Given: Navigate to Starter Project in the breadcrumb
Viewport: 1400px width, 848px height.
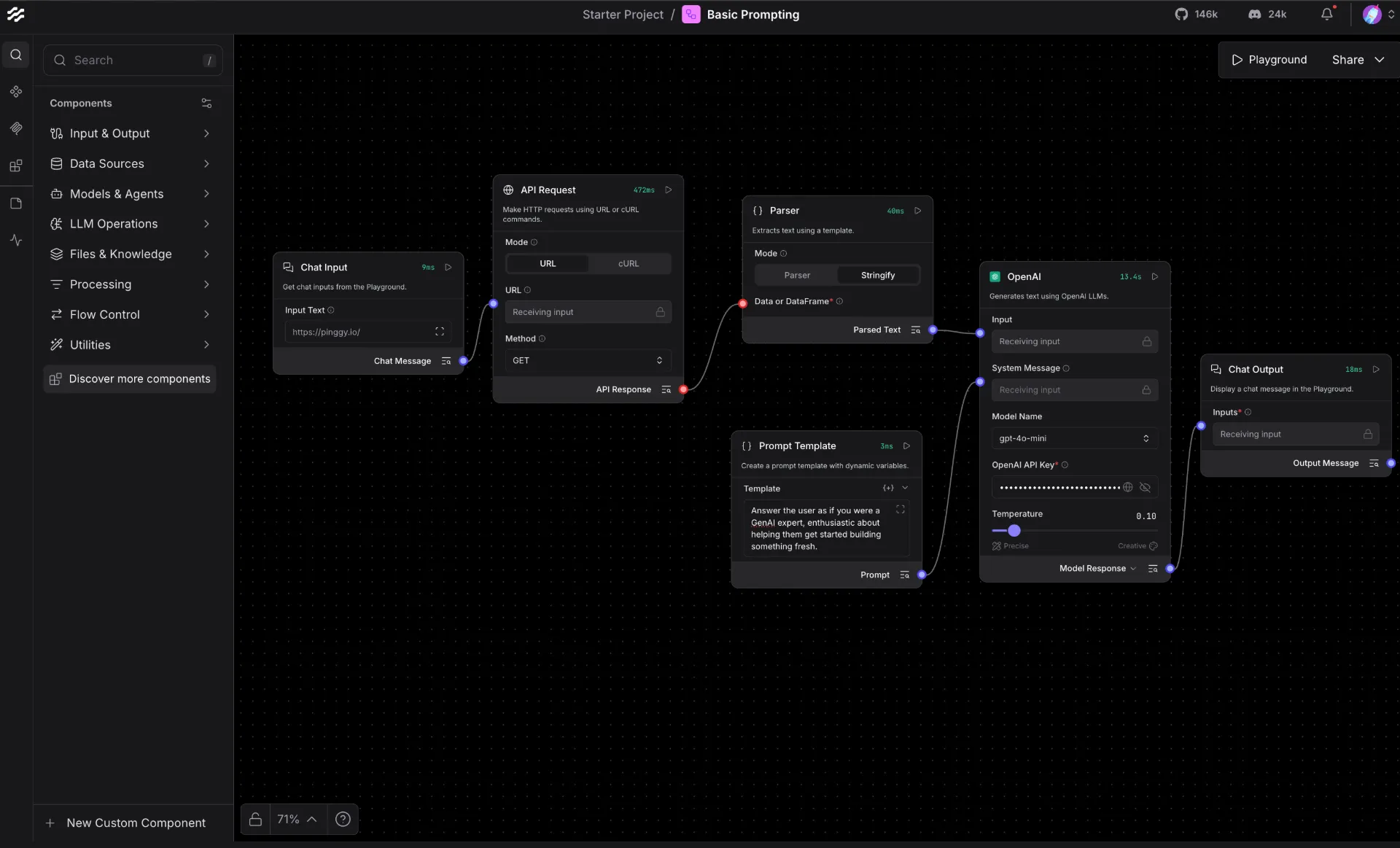Looking at the screenshot, I should pyautogui.click(x=622, y=14).
